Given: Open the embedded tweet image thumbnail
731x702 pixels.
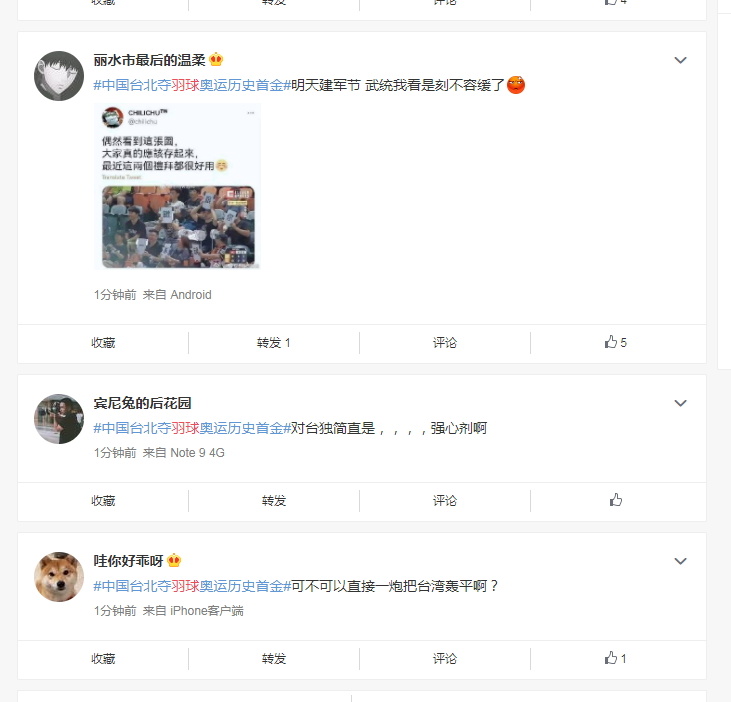Looking at the screenshot, I should click(x=177, y=186).
